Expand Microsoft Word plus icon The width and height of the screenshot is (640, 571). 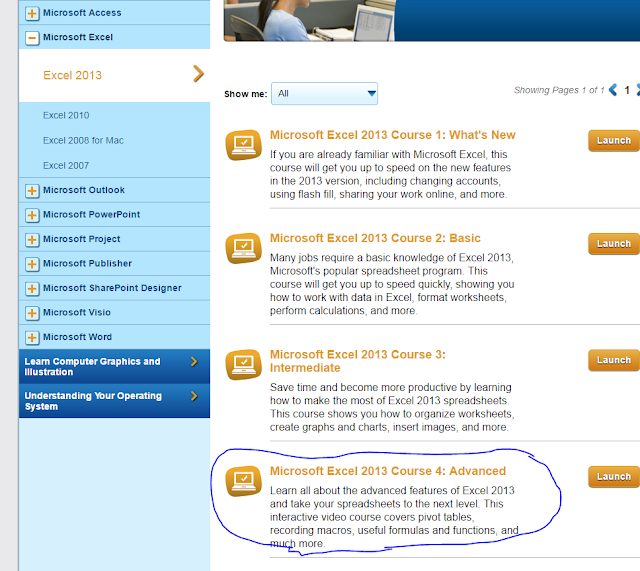tap(32, 338)
